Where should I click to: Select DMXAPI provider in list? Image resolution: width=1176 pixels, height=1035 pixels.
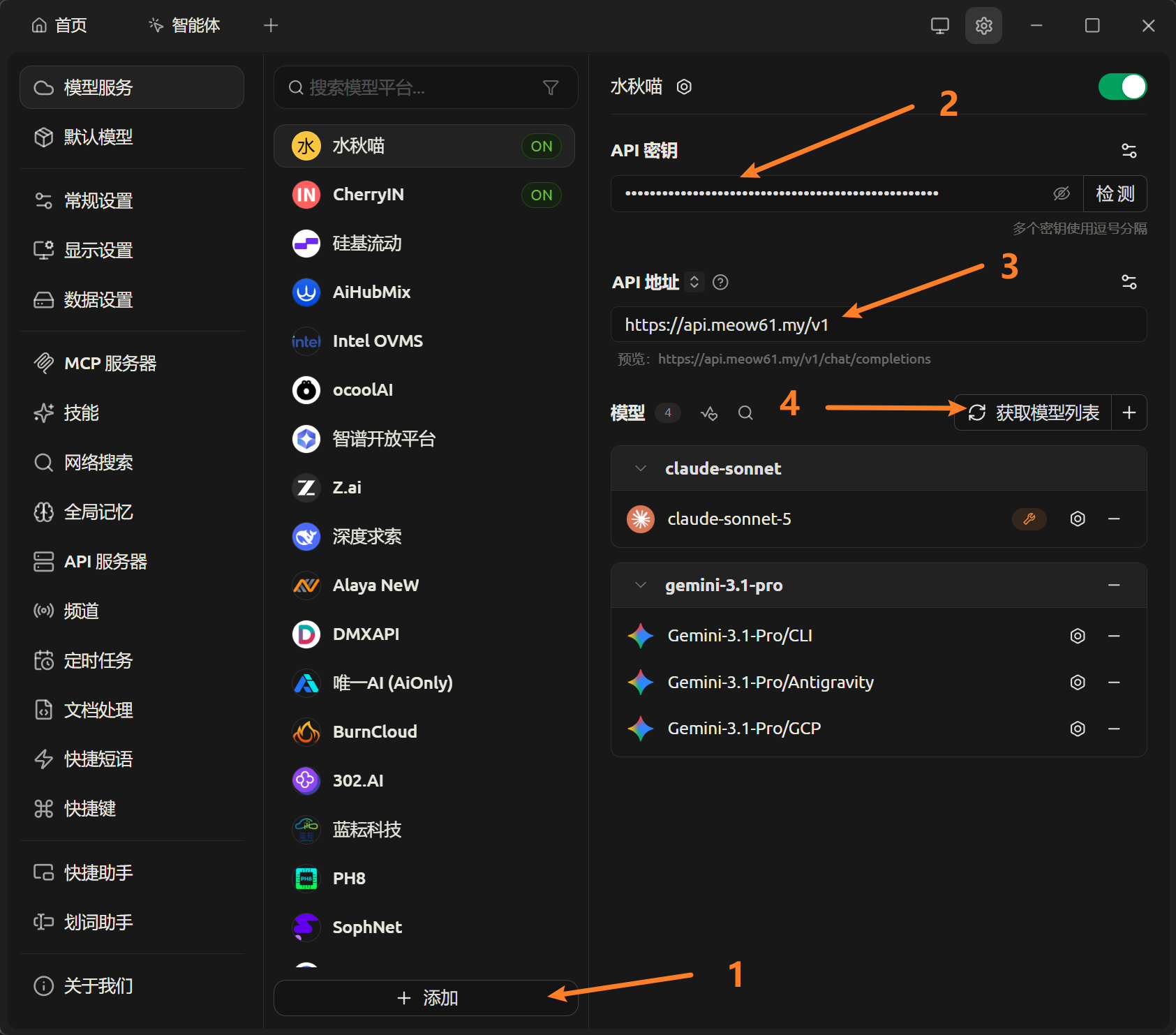tap(424, 634)
